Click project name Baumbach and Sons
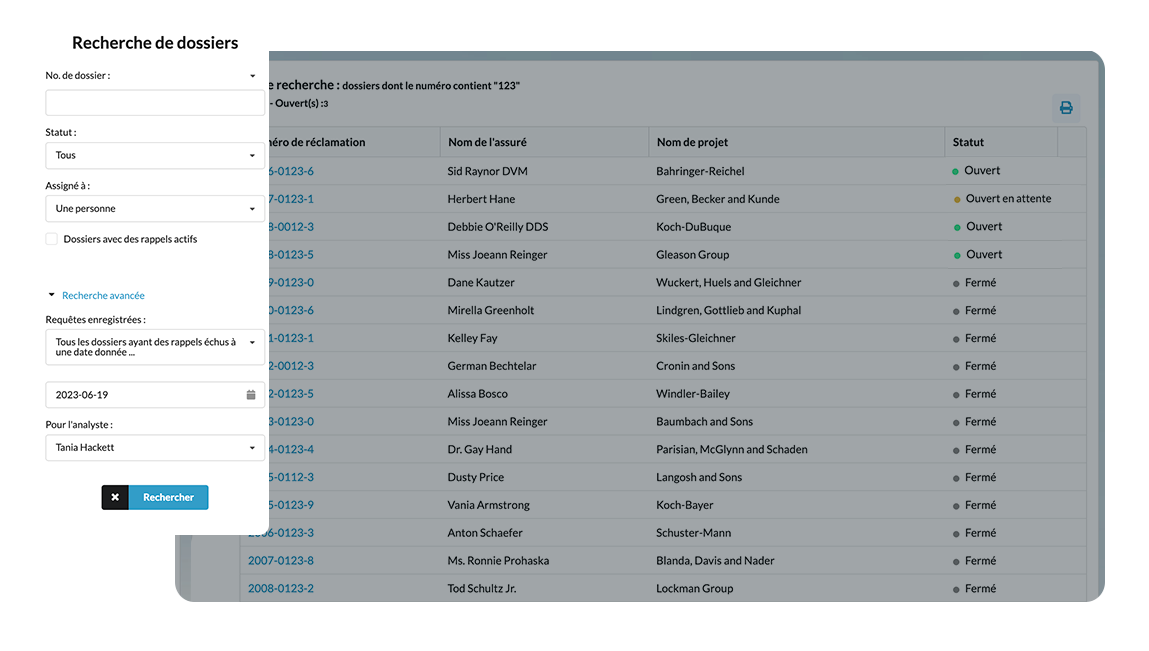This screenshot has height=651, width=1149. coord(704,422)
